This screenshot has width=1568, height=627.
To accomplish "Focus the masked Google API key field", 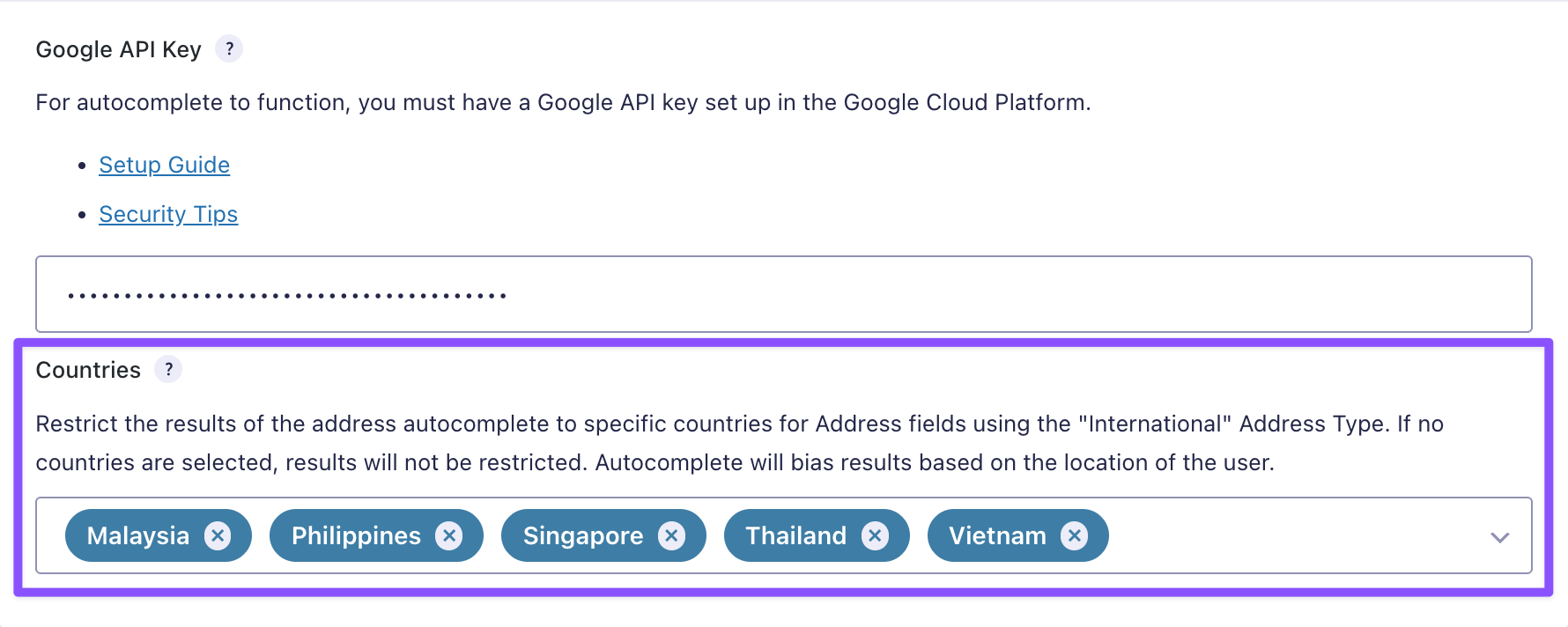I will point(783,294).
